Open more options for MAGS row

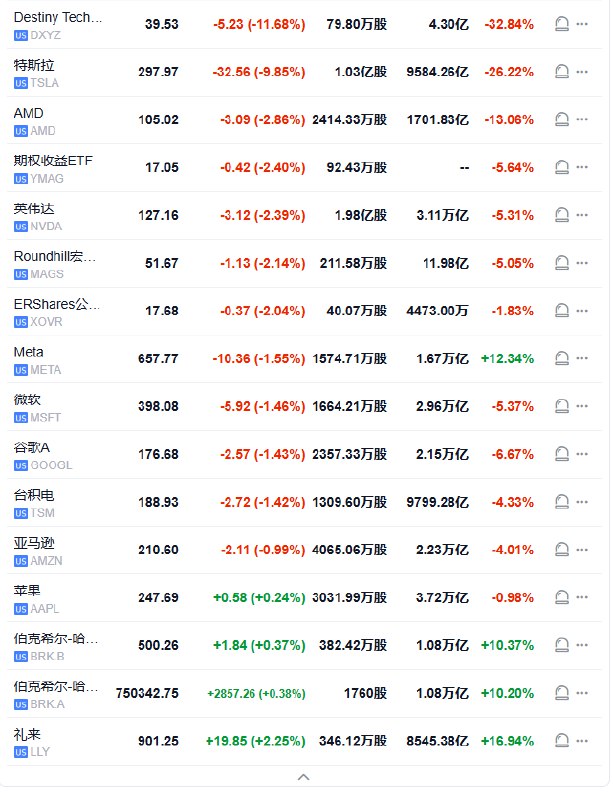(582, 263)
